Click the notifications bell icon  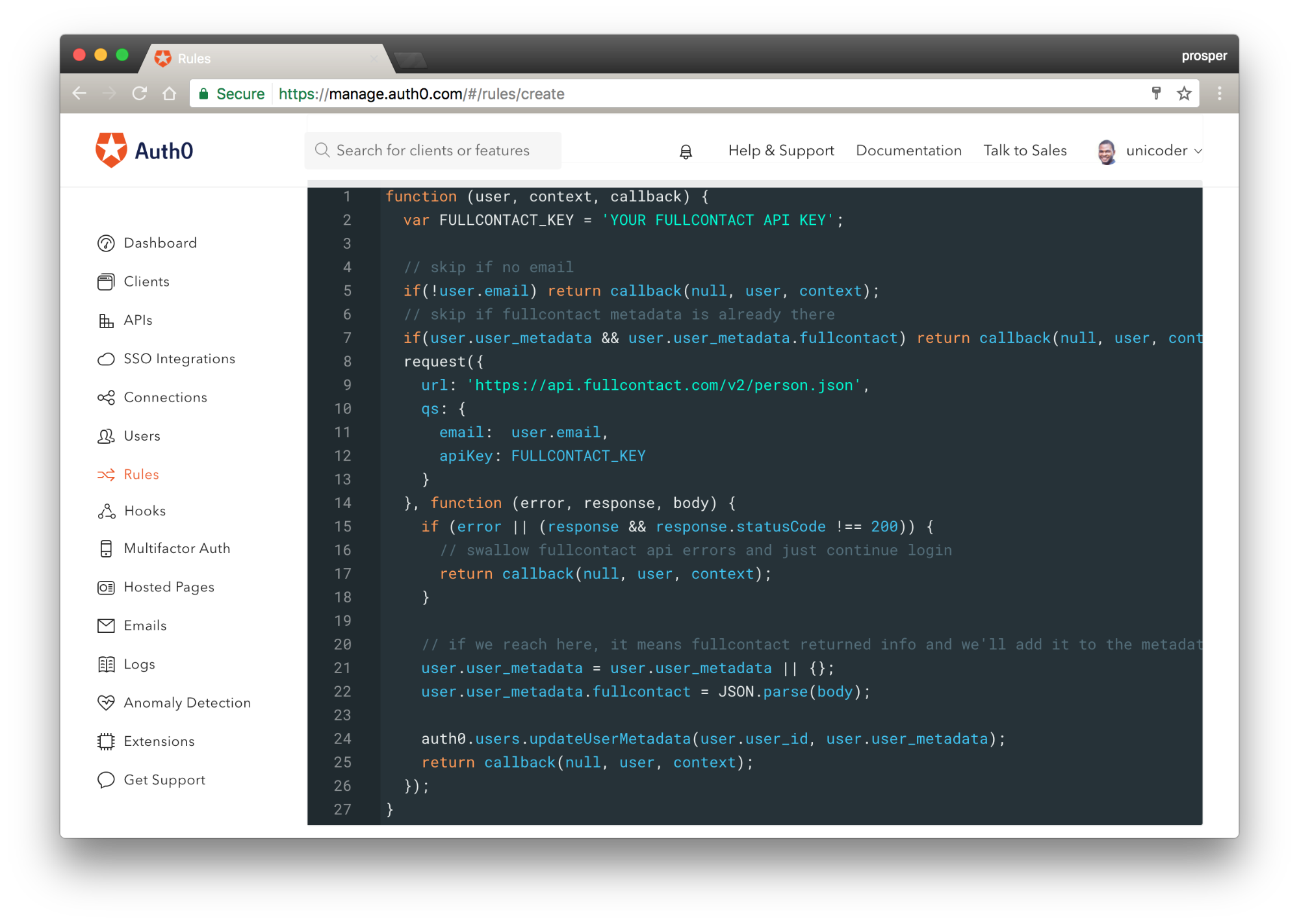686,151
